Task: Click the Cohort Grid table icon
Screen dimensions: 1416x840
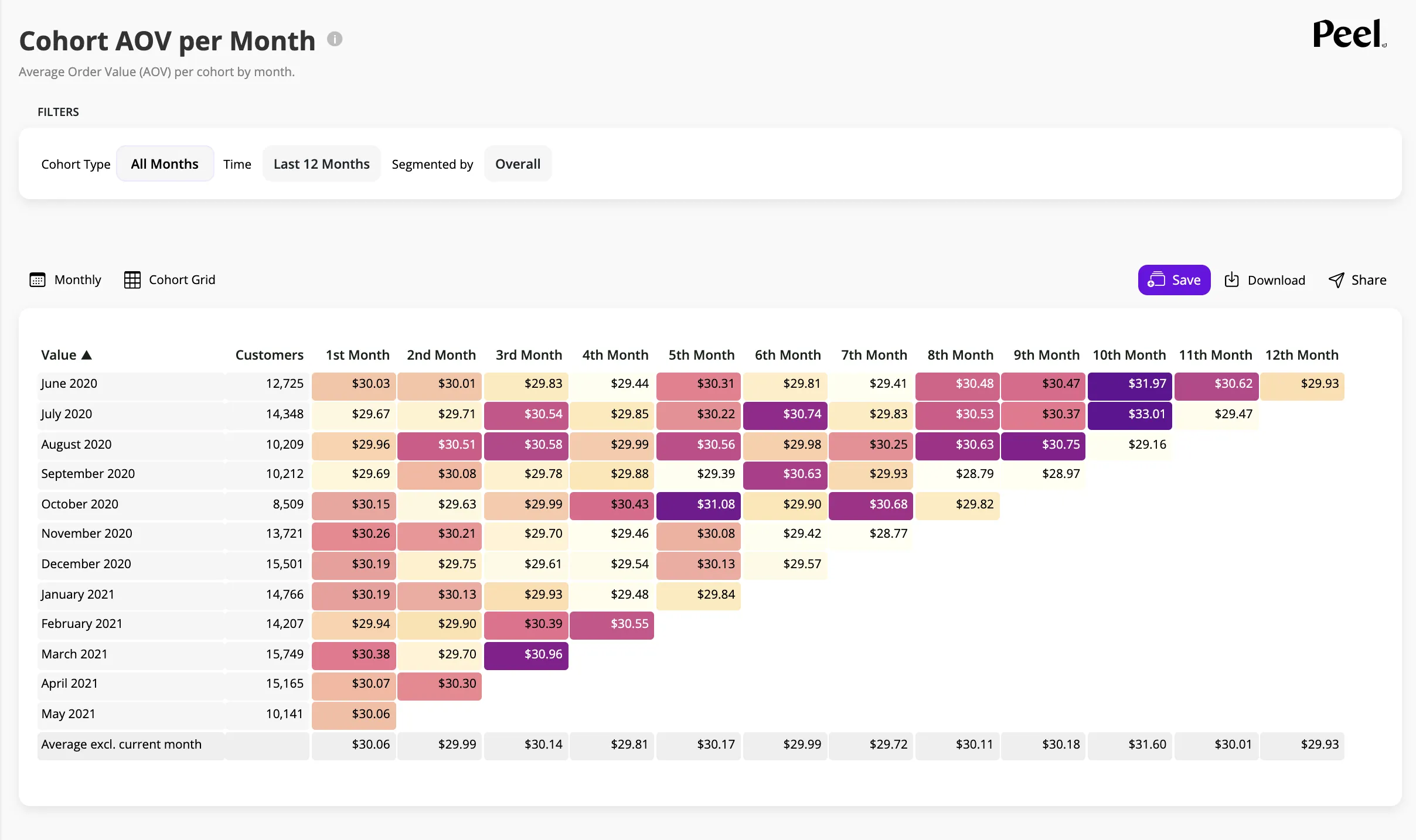Action: pos(132,280)
